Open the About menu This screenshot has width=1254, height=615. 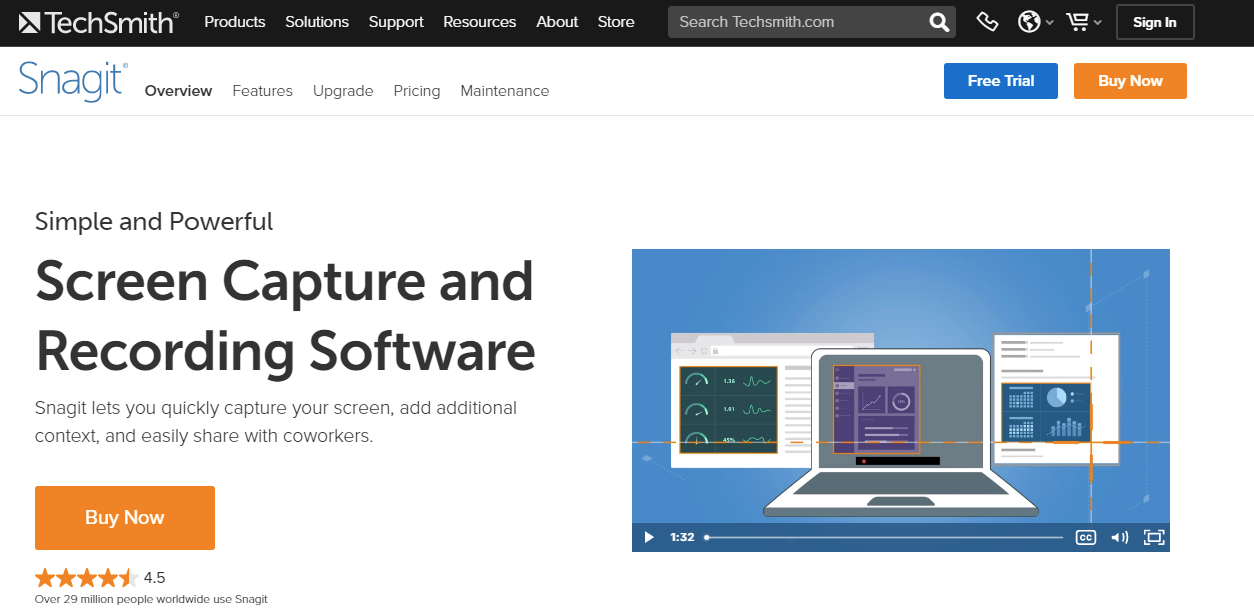[557, 22]
